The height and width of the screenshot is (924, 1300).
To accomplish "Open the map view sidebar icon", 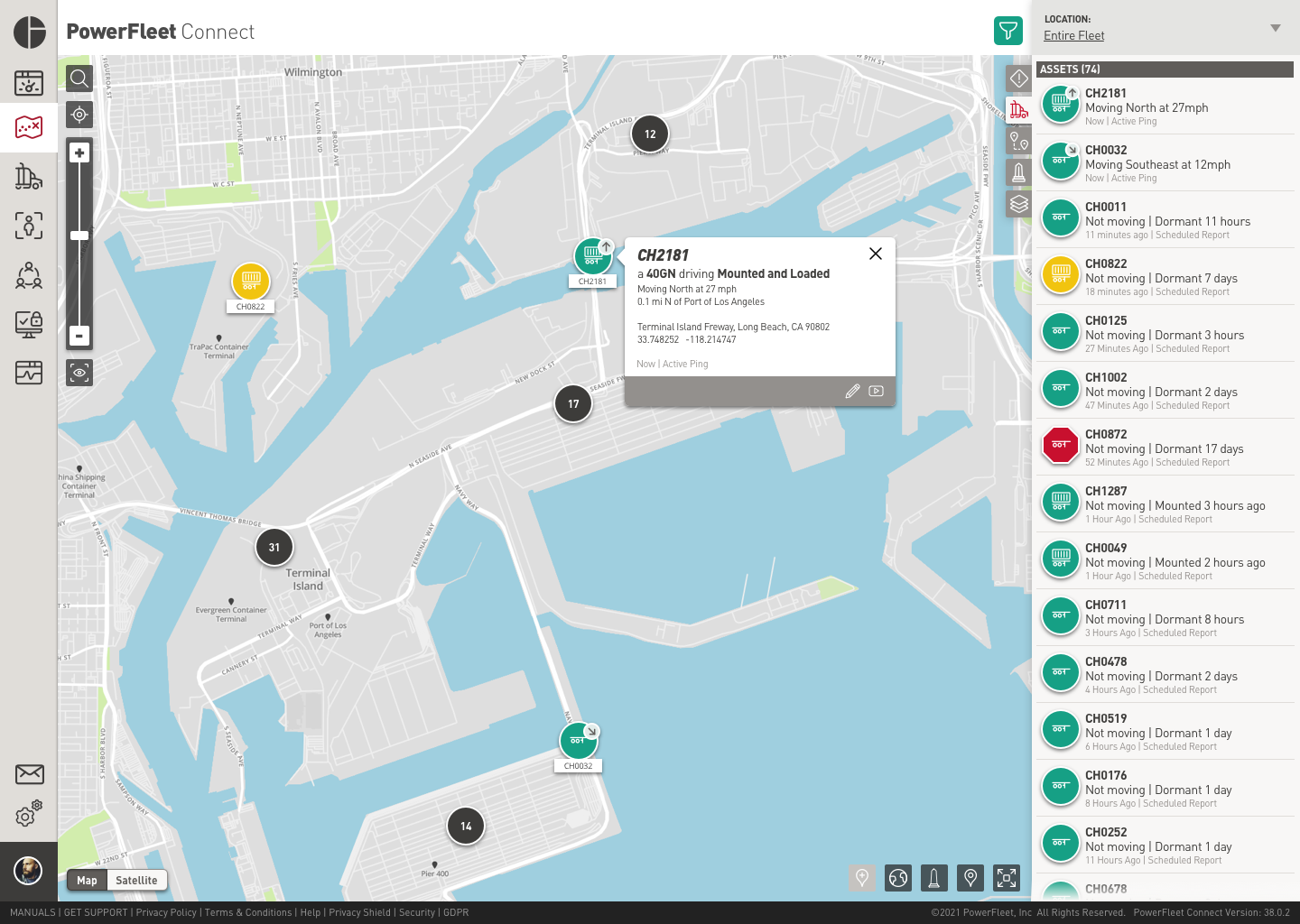I will point(29,126).
